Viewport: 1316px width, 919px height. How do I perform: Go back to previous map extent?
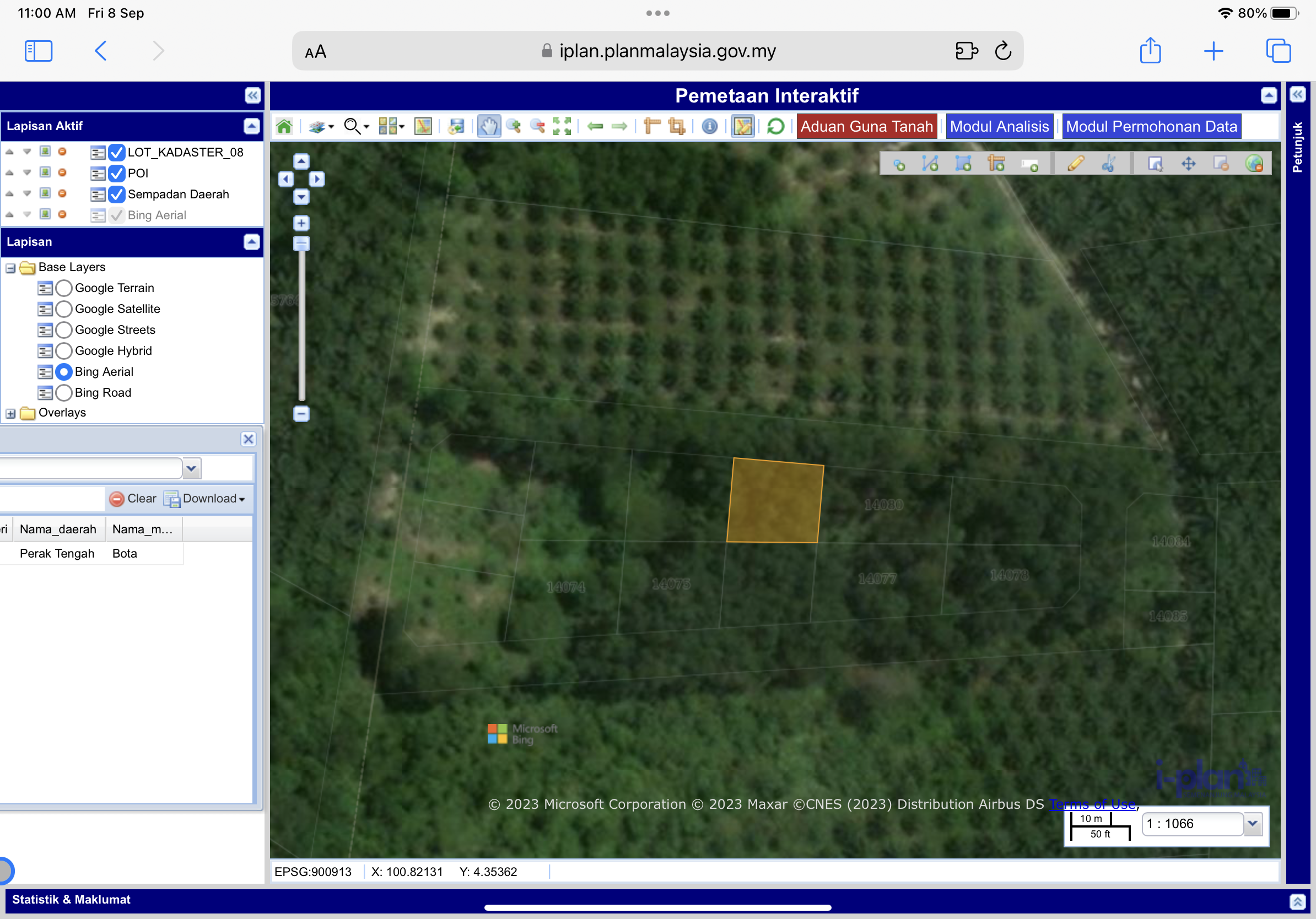click(x=595, y=126)
